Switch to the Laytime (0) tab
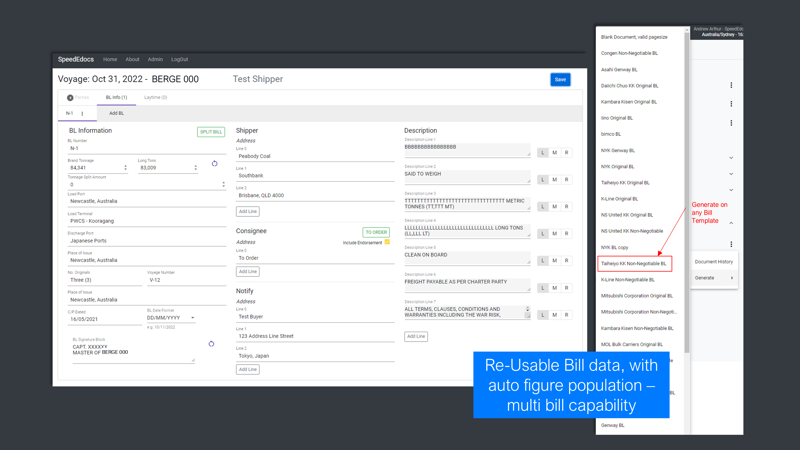Image resolution: width=800 pixels, height=450 pixels. point(155,97)
